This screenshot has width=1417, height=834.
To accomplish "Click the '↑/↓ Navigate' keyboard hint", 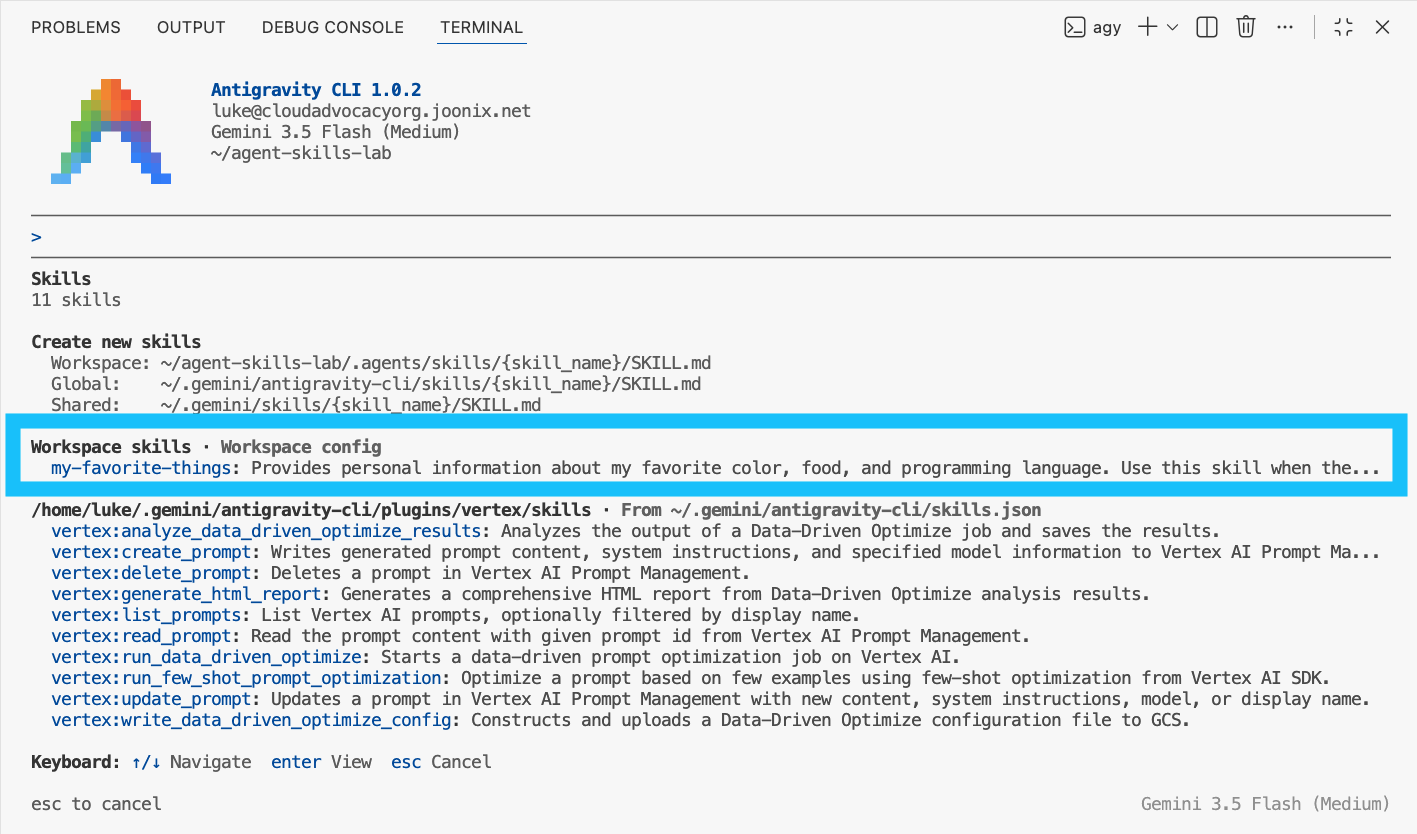I will click(191, 762).
